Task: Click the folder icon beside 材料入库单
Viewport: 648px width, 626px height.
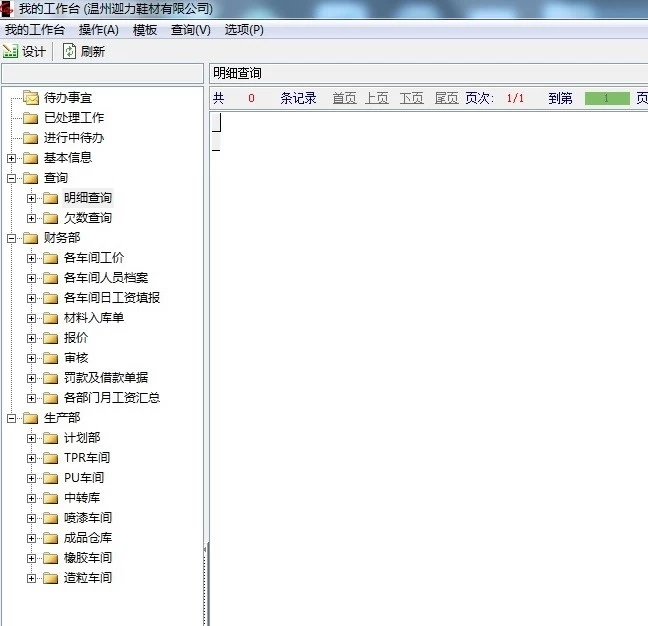Action: 50,318
